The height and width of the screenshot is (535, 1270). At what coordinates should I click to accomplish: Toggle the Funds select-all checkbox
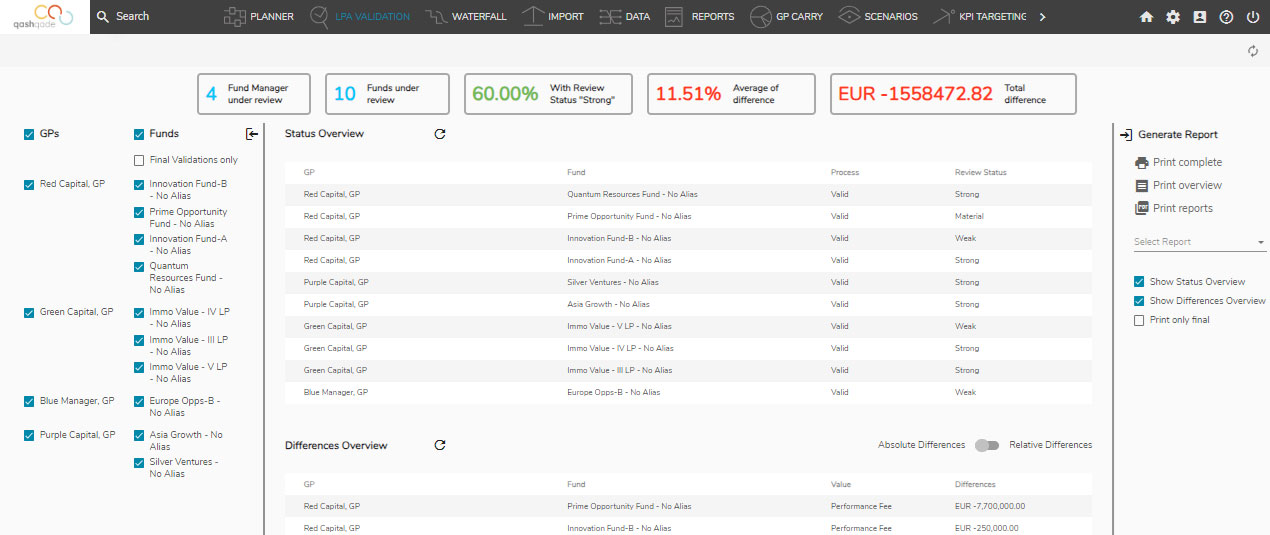coord(139,134)
